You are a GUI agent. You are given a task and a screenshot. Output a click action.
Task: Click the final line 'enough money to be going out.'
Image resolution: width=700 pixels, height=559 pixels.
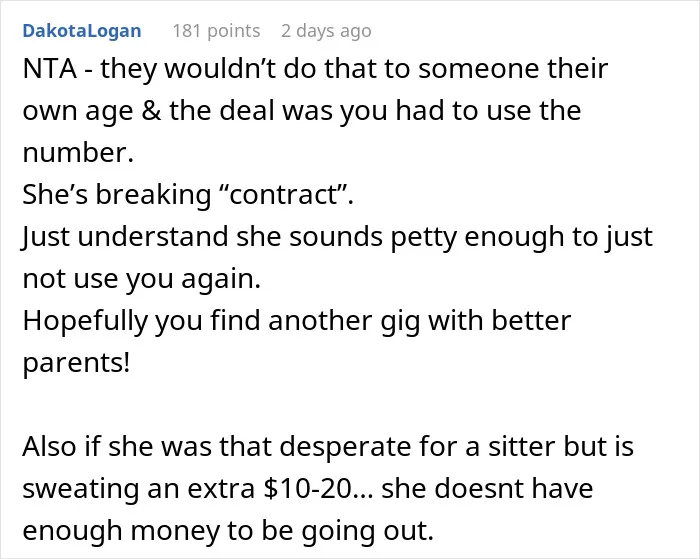228,530
